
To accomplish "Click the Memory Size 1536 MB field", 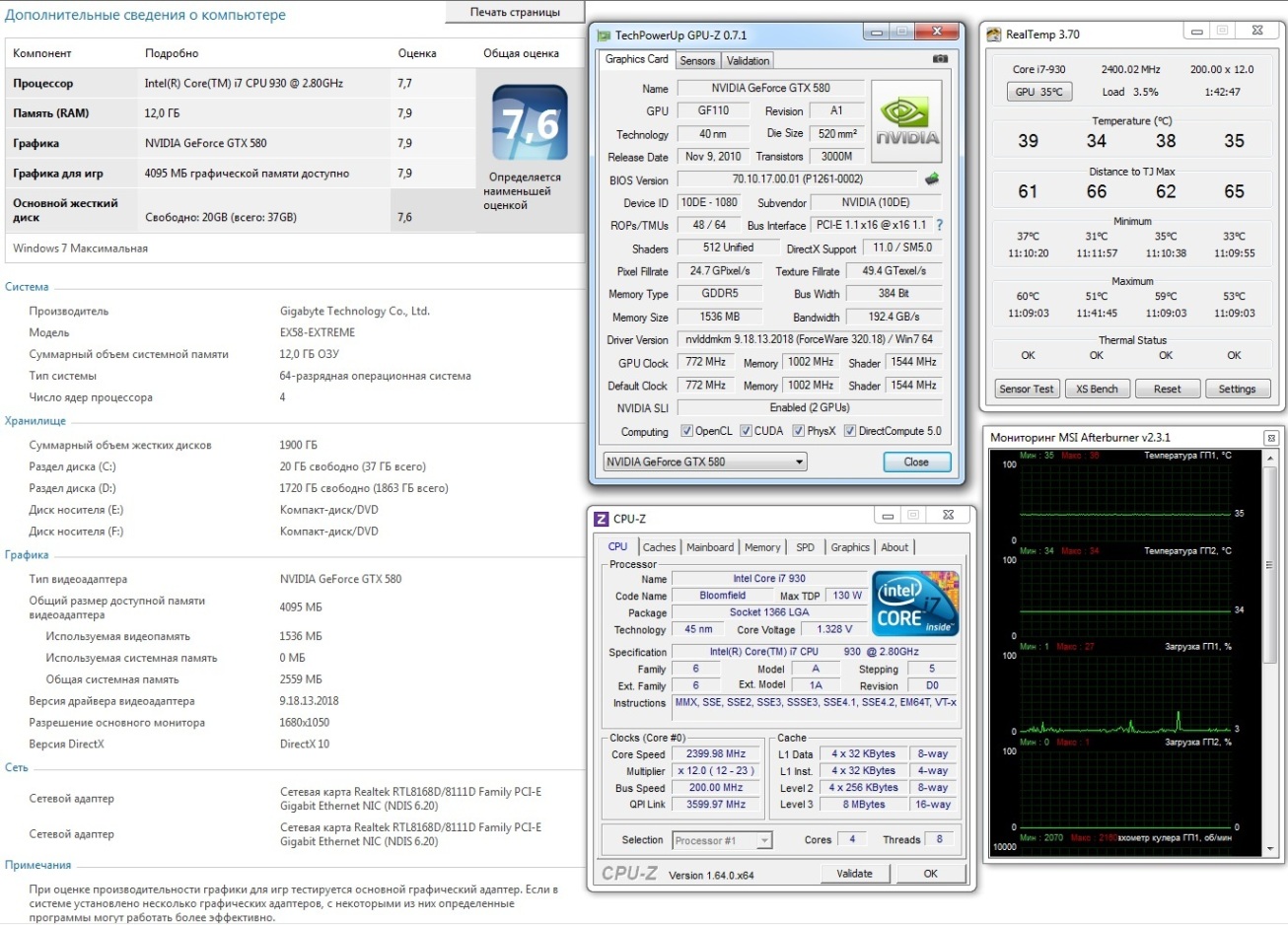I will coord(720,317).
